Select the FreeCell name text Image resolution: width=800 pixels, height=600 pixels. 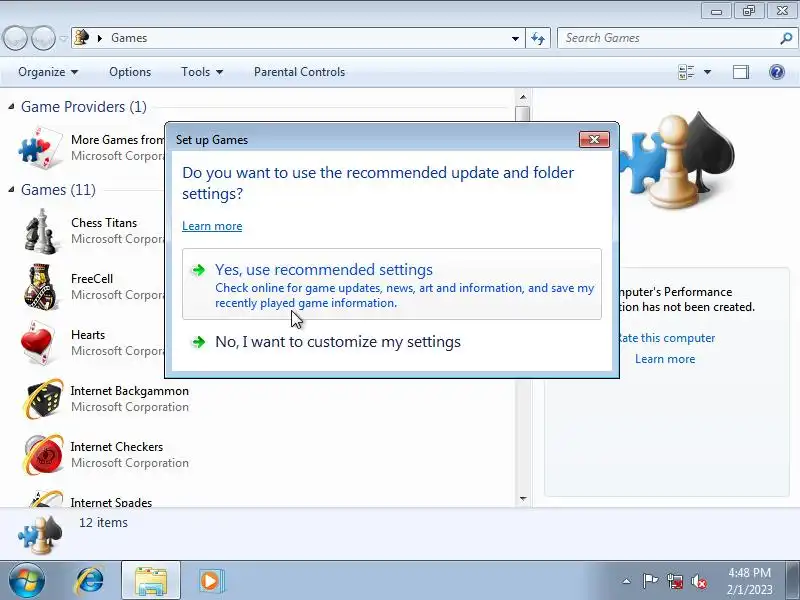[x=92, y=279]
